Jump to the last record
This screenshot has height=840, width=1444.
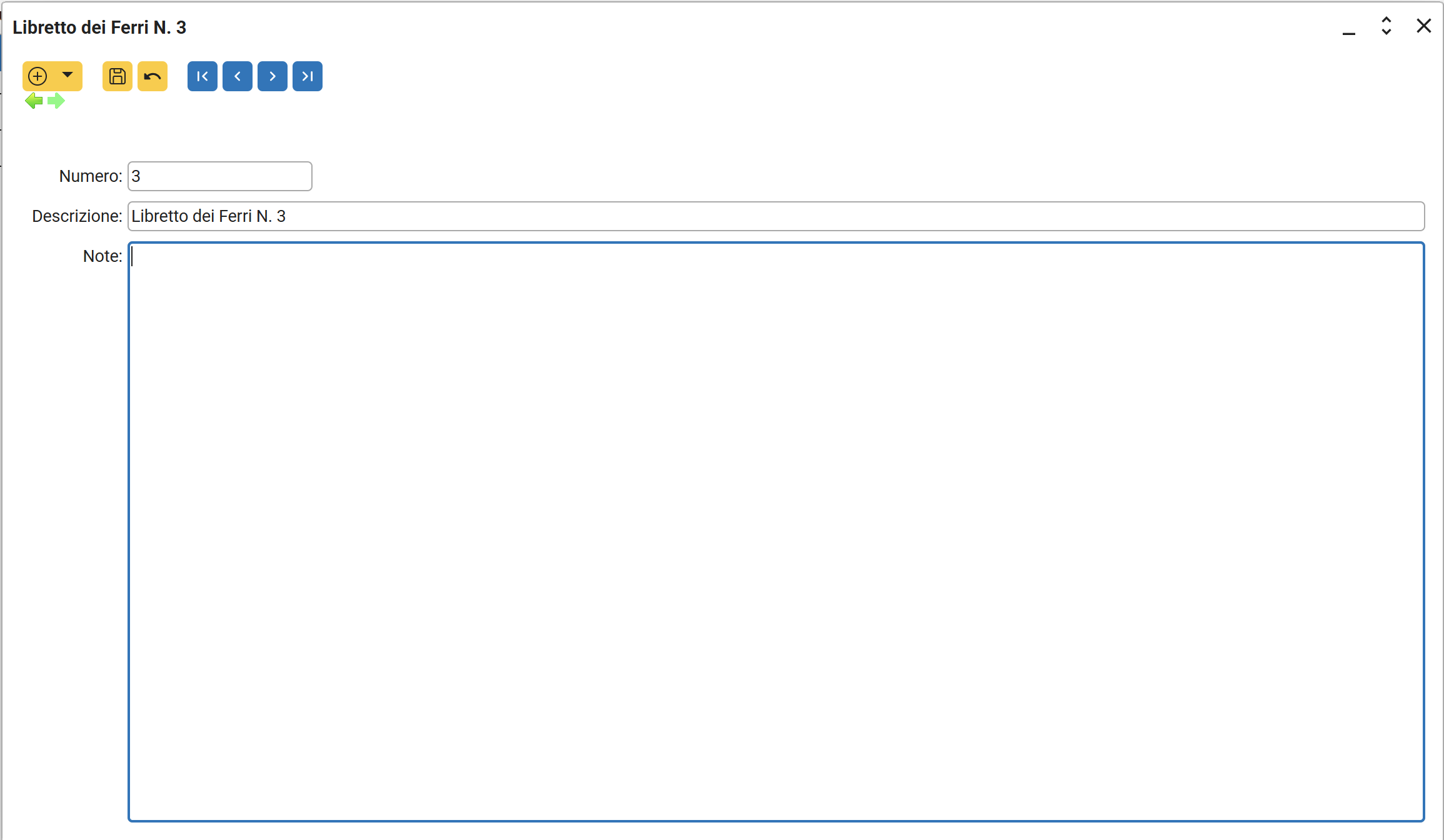308,76
